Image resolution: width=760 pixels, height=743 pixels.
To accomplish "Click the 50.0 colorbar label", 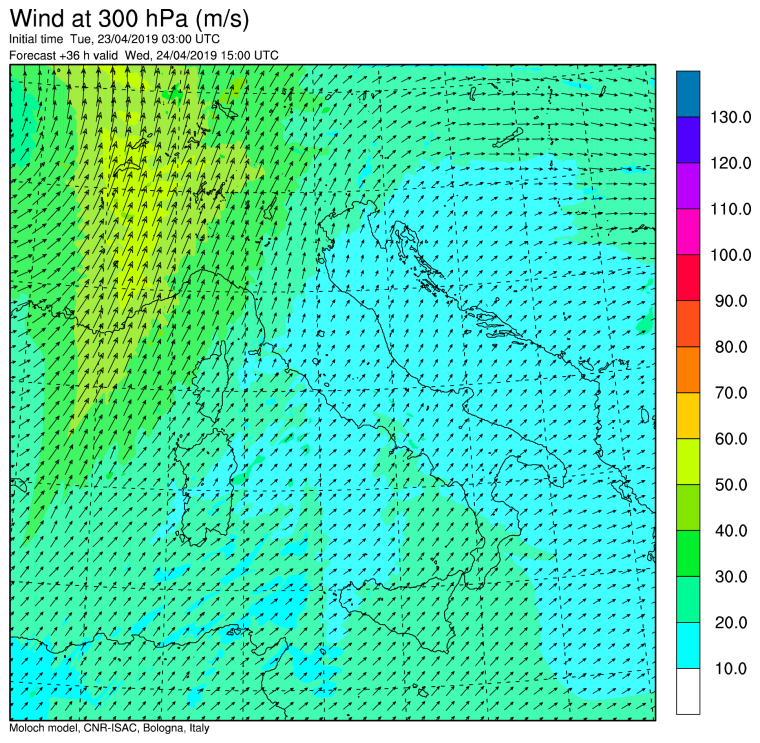I will tap(731, 485).
